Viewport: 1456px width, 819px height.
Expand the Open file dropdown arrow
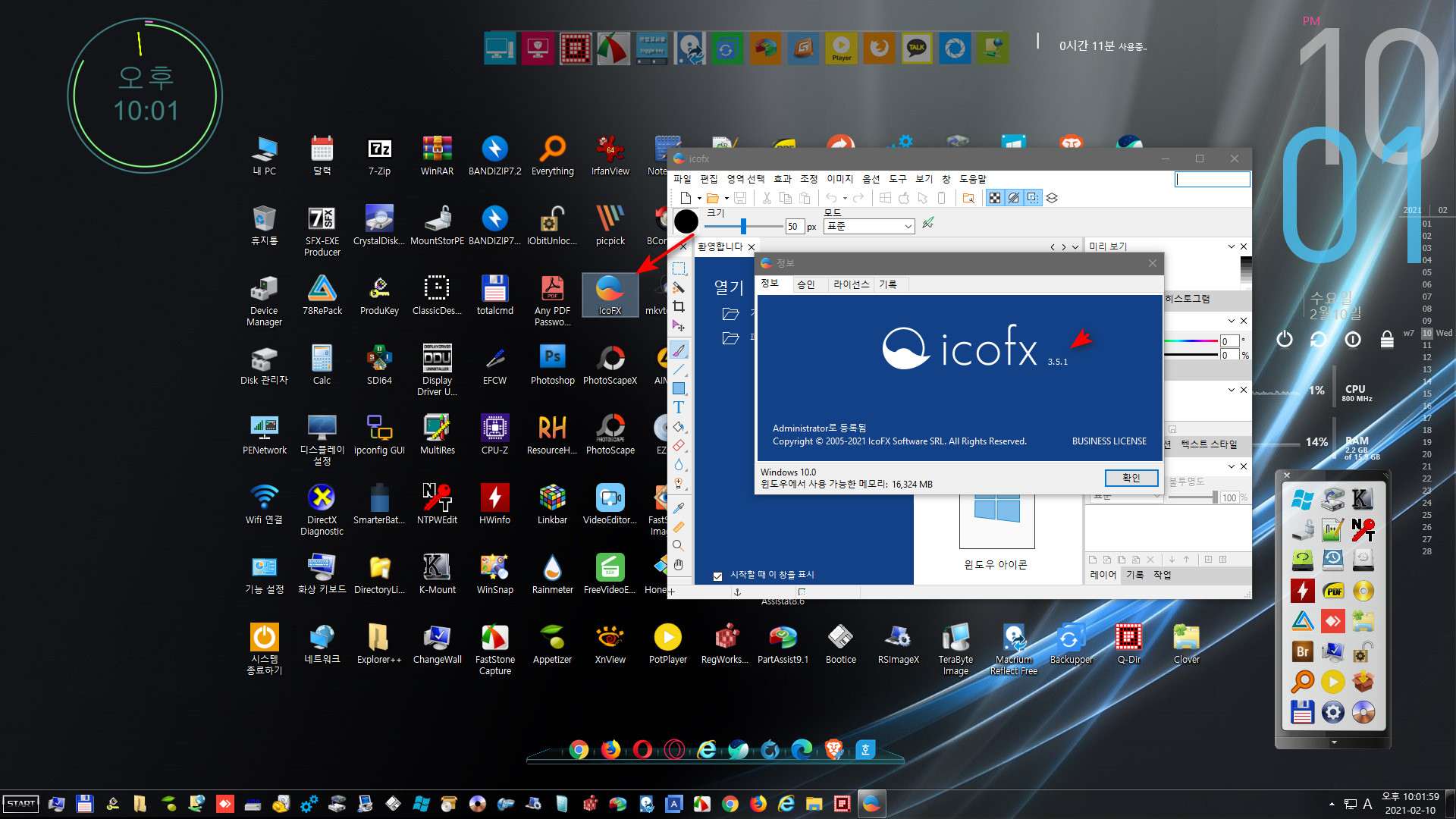click(x=726, y=199)
